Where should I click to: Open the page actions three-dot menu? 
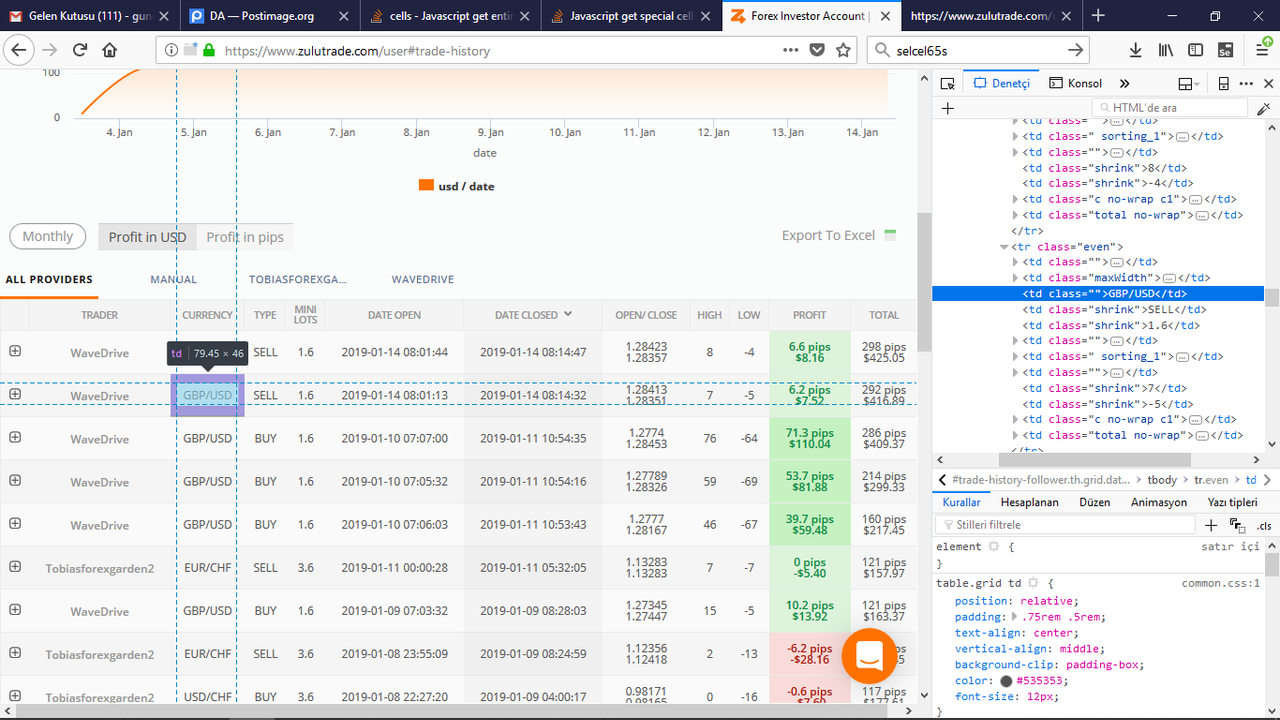(x=791, y=50)
